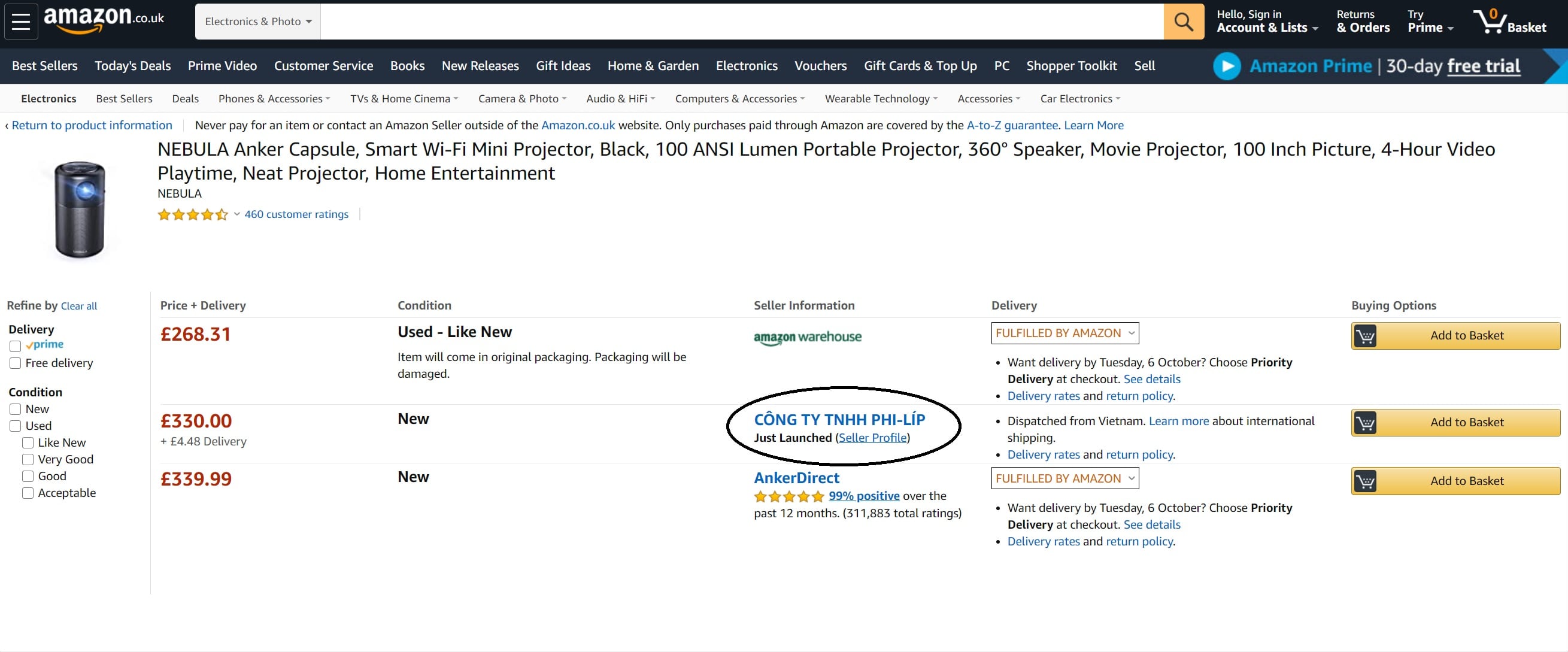Click the search magnifier icon
Screen dimensions: 1568x652
point(1182,22)
